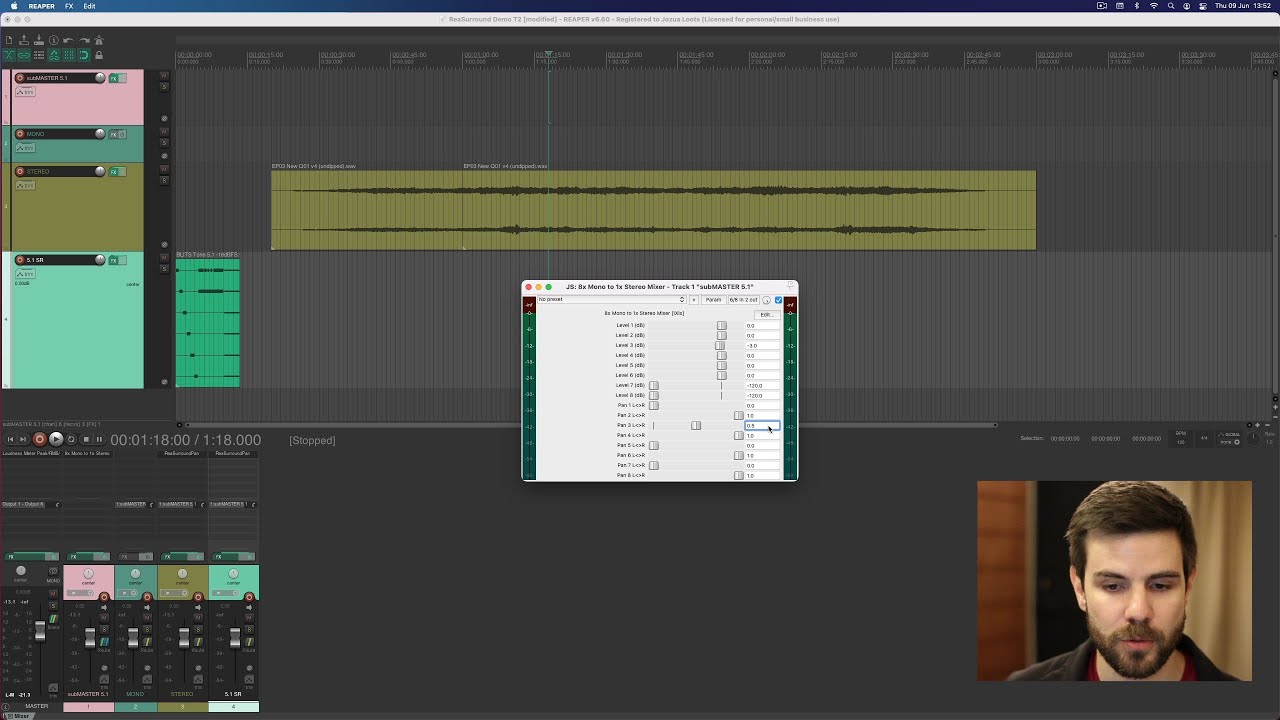Click the plus preset button in plugin window
1280x720 pixels.
694,299
